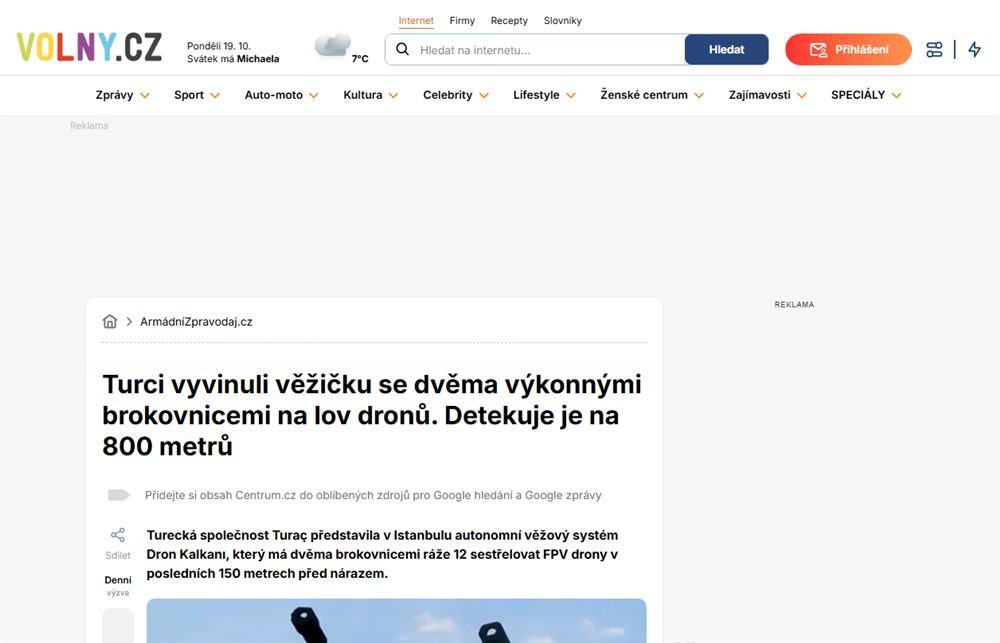Viewport: 1000px width, 643px height.
Task: Expand the Celebrity menu chevron
Action: coord(484,96)
